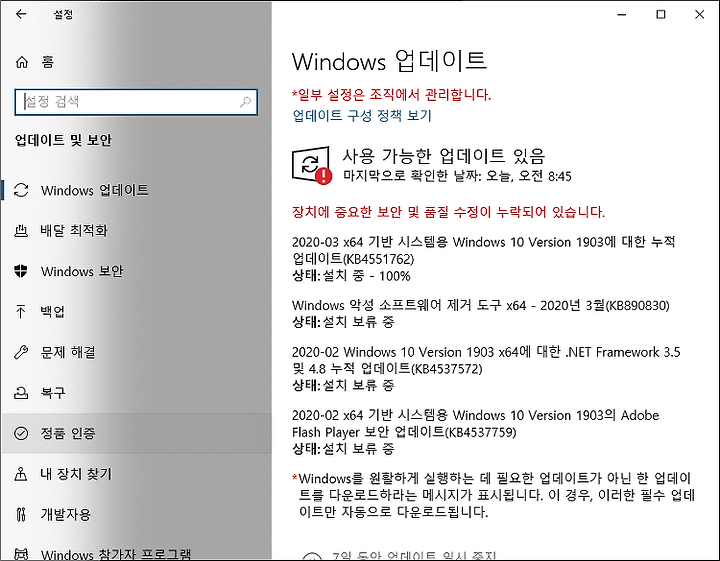The image size is (720, 561).
Task: Select 문제 해결 in the sidebar
Action: point(136,352)
